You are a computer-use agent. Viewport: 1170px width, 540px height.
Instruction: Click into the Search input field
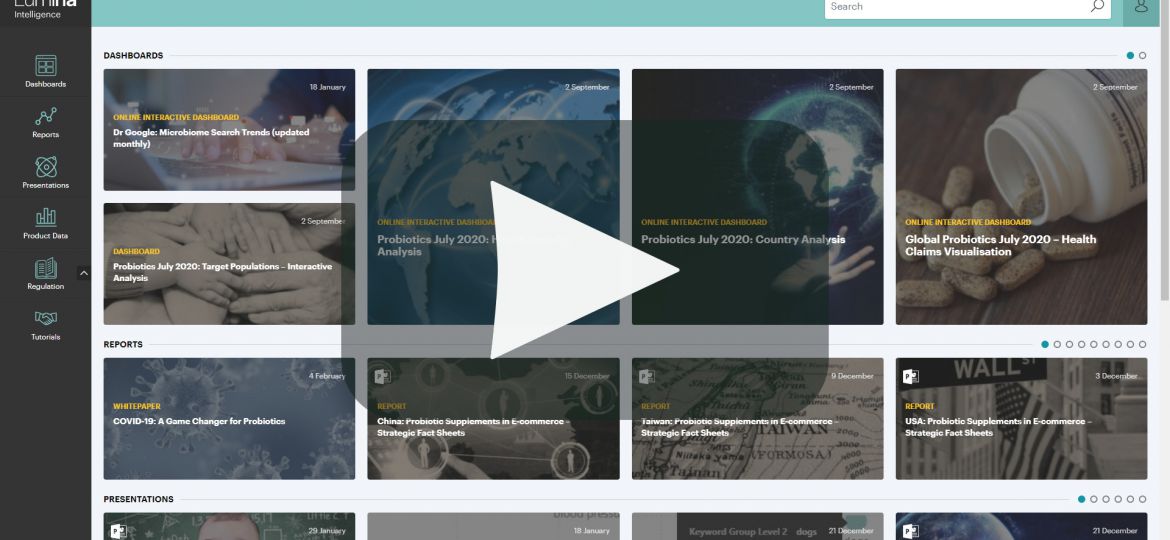(957, 7)
